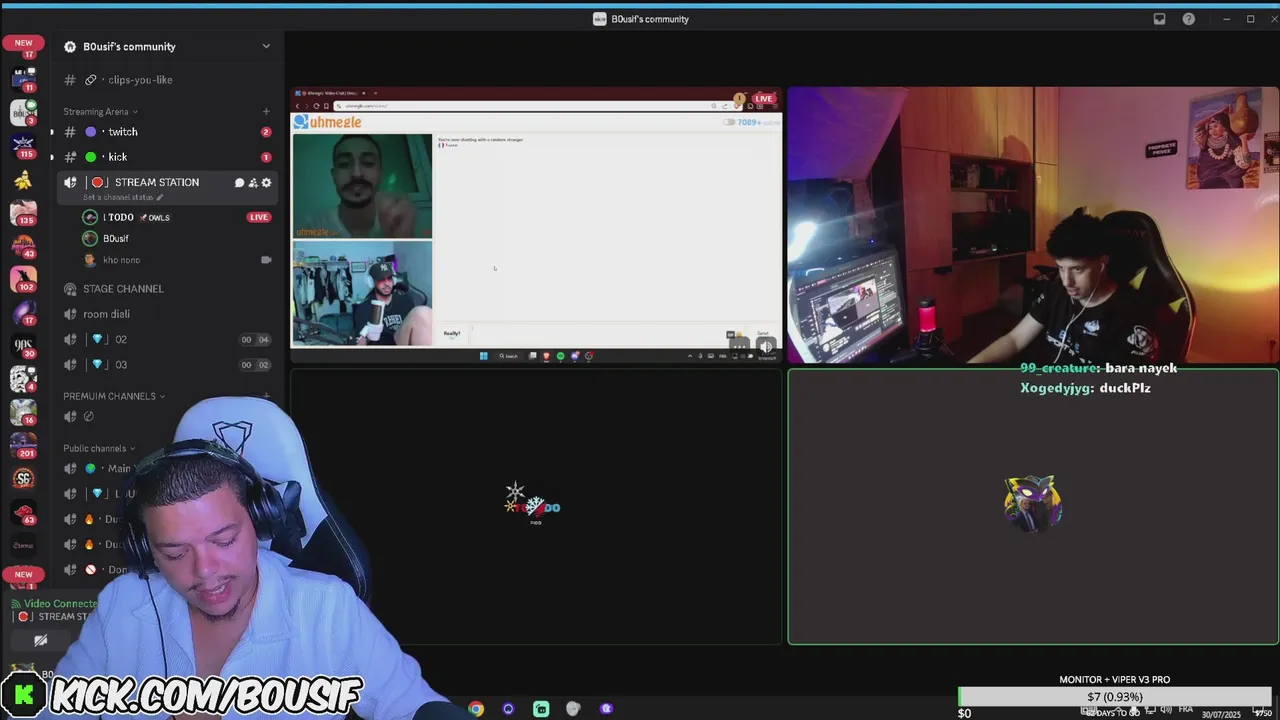
Task: Open server icon with 43 badge
Action: (23, 245)
